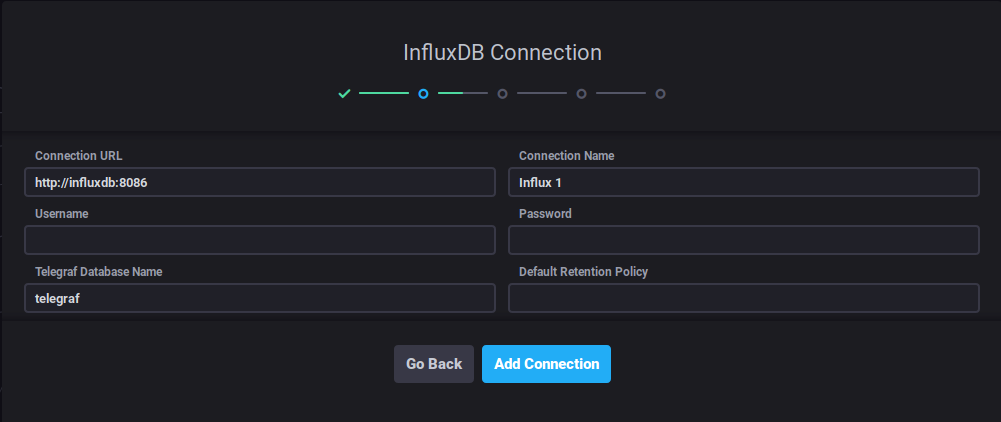Edit the Telegraf Database Name field
The height and width of the screenshot is (422, 1001).
pyautogui.click(x=260, y=298)
